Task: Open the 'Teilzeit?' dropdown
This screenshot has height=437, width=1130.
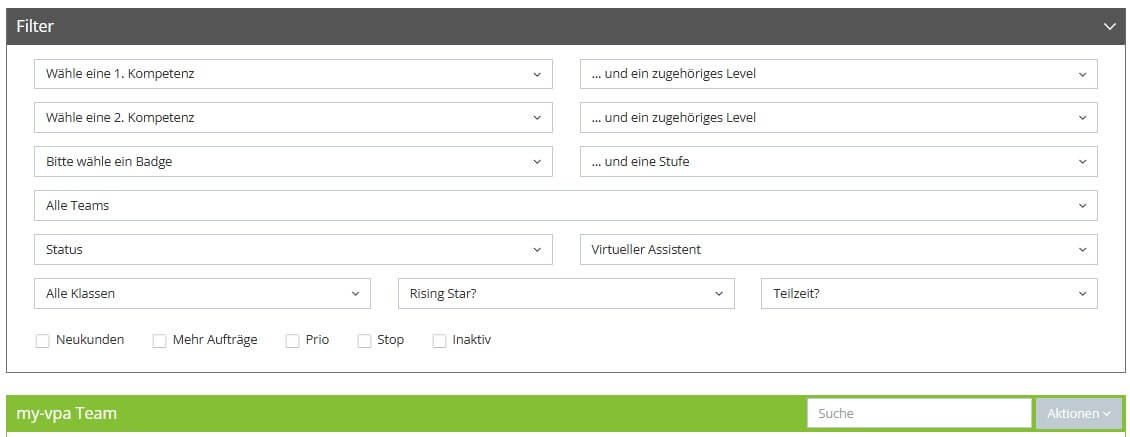Action: (x=930, y=293)
